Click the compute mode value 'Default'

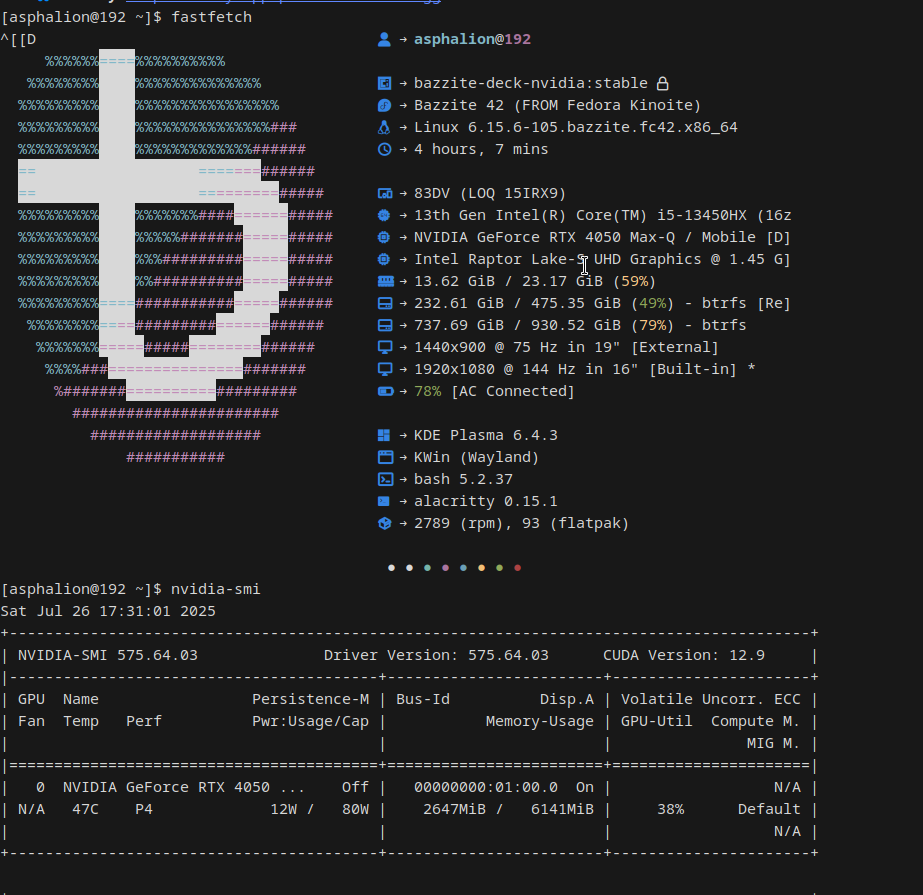[x=769, y=810]
